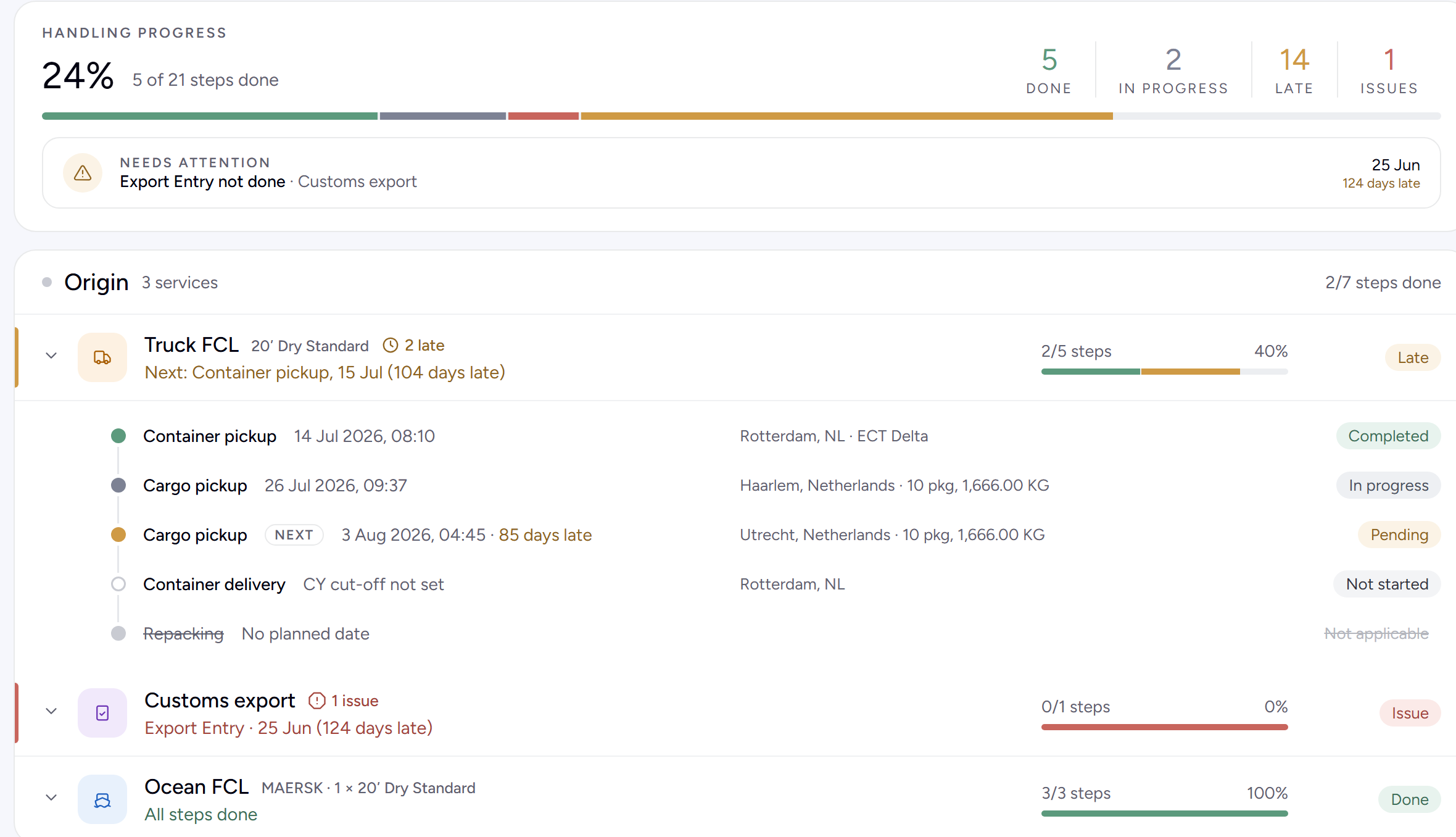1456x837 pixels.
Task: Click light grey dot beside Repacking
Action: [118, 633]
